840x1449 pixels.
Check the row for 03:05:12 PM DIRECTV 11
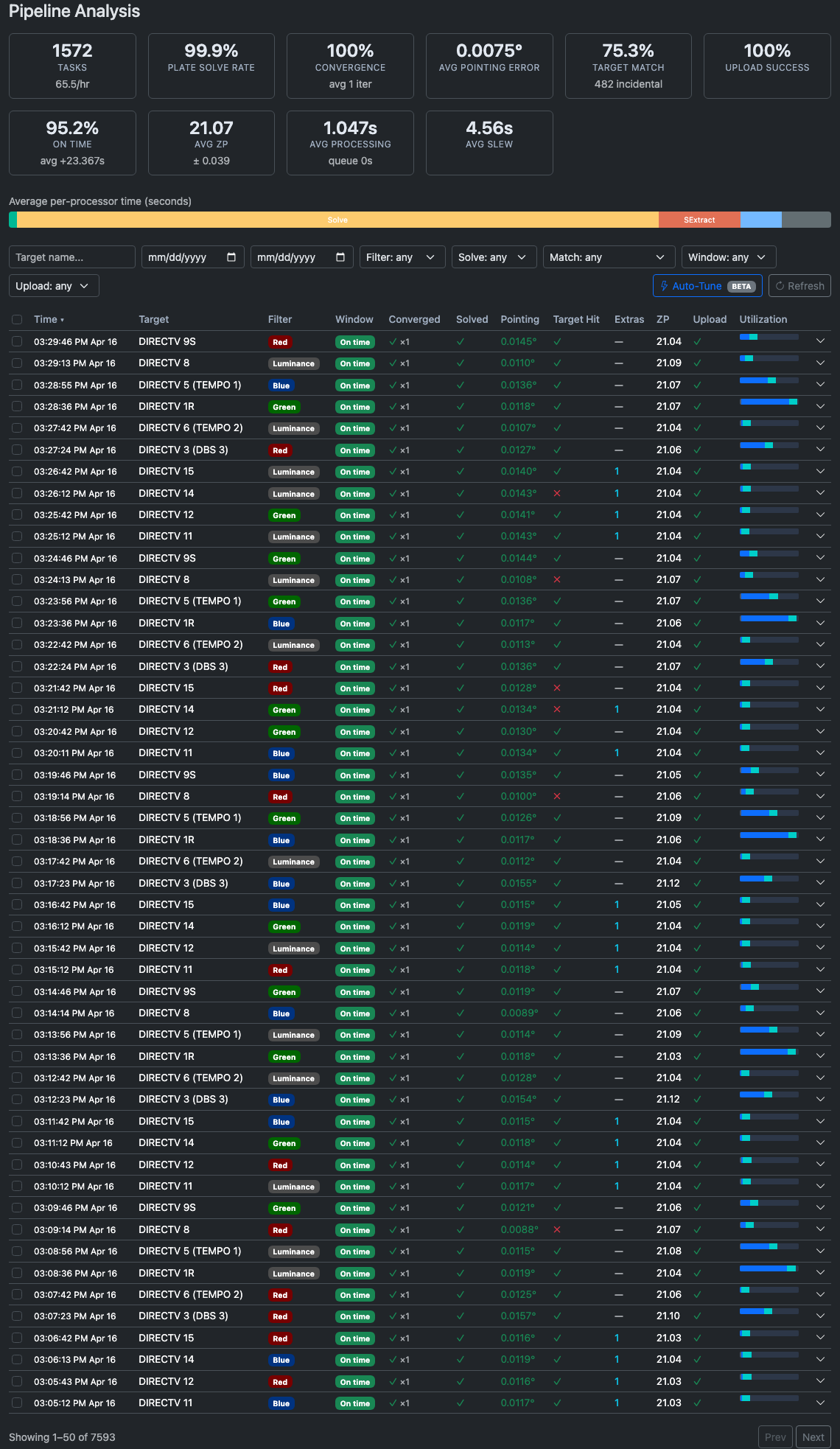[x=17, y=1403]
